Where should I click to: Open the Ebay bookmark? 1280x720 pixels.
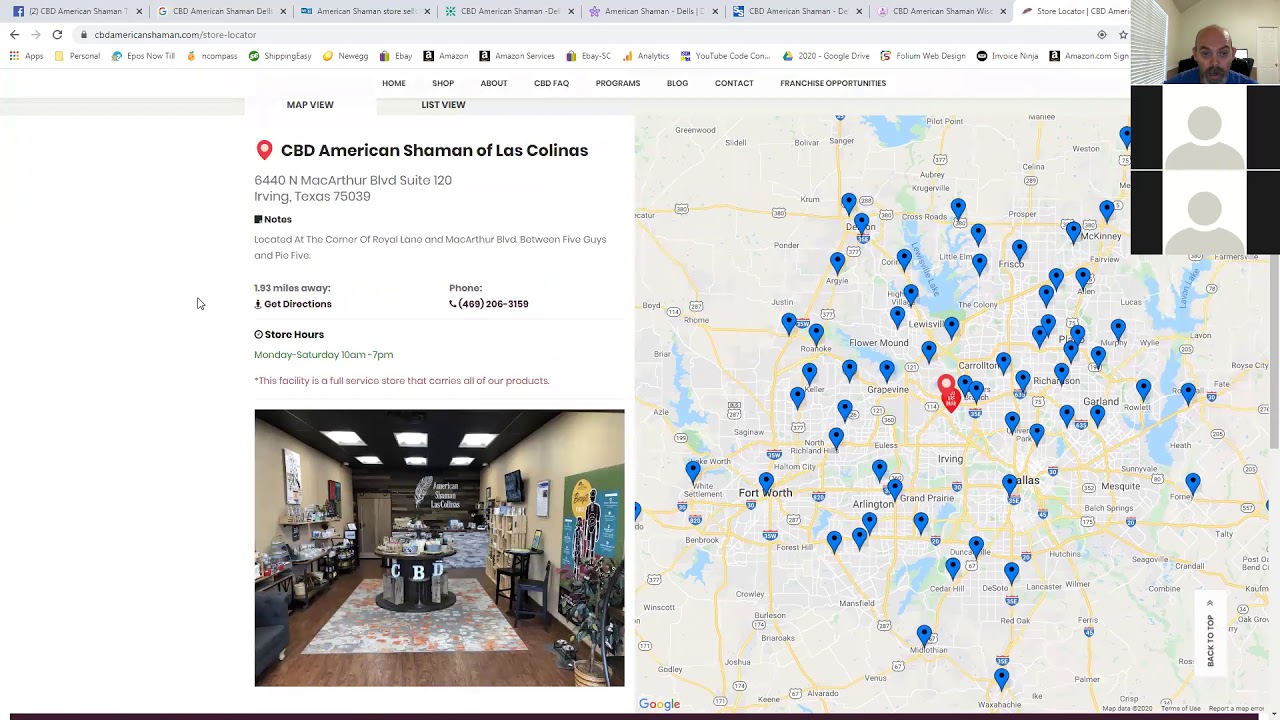coord(396,56)
